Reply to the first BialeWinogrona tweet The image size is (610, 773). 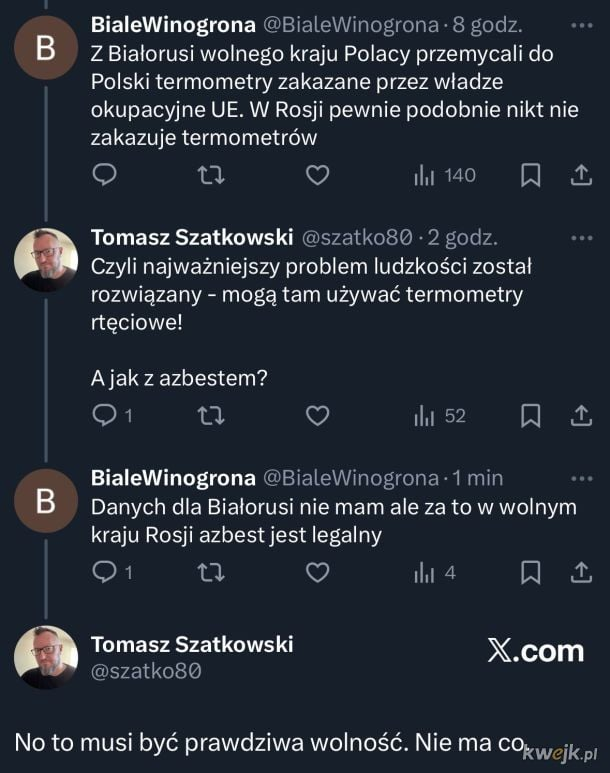106,175
